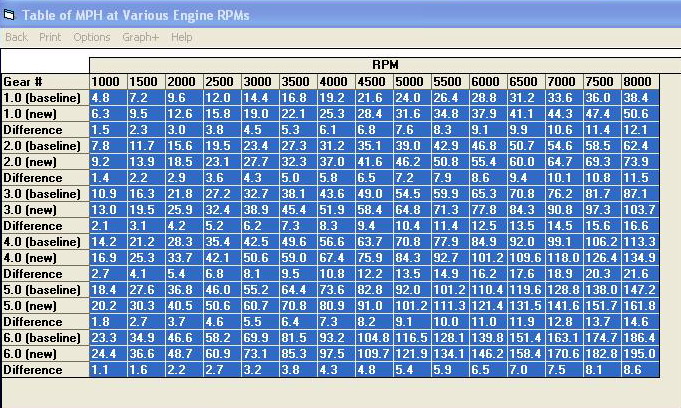Screen dimensions: 681x408
Task: Open the Options menu
Action: 92,37
